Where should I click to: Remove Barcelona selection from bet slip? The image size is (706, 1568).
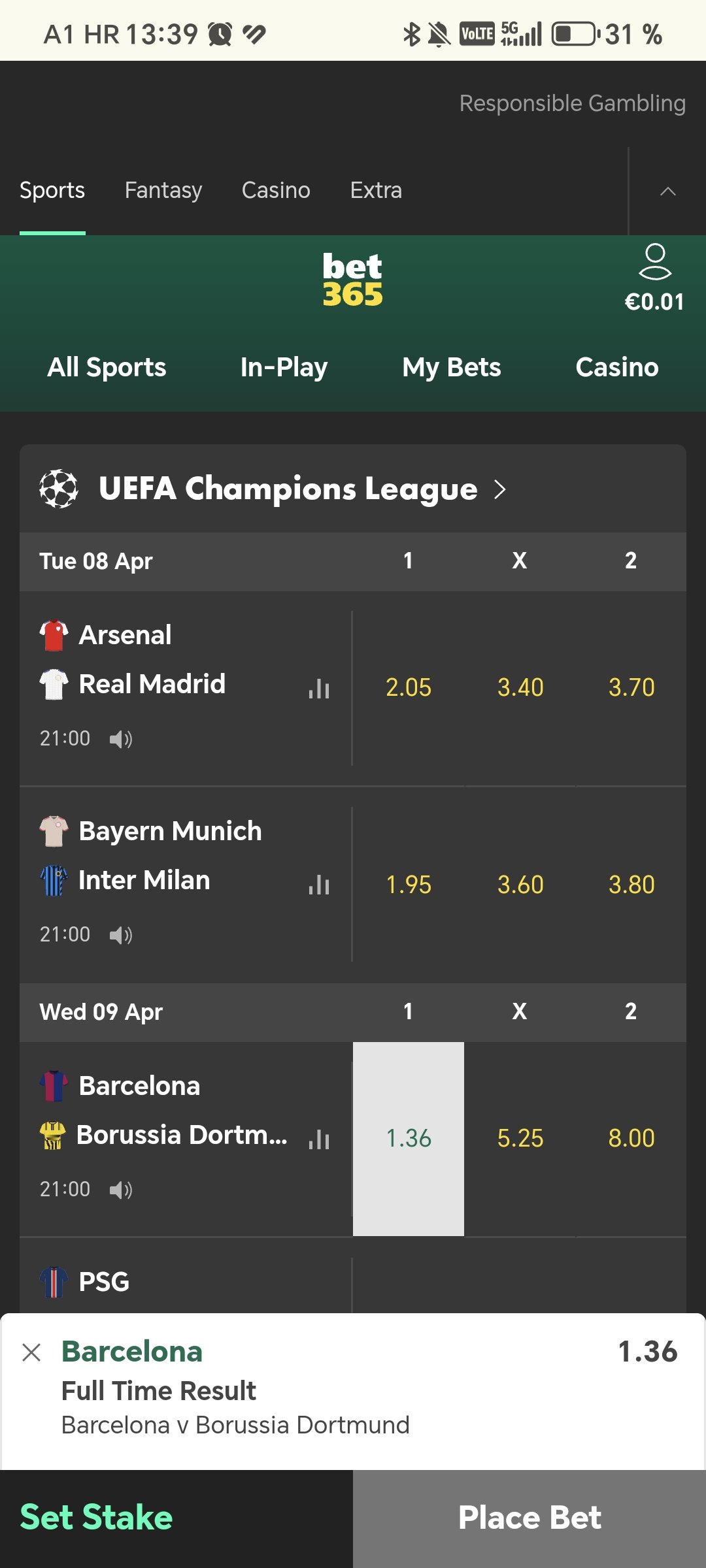(x=31, y=1352)
